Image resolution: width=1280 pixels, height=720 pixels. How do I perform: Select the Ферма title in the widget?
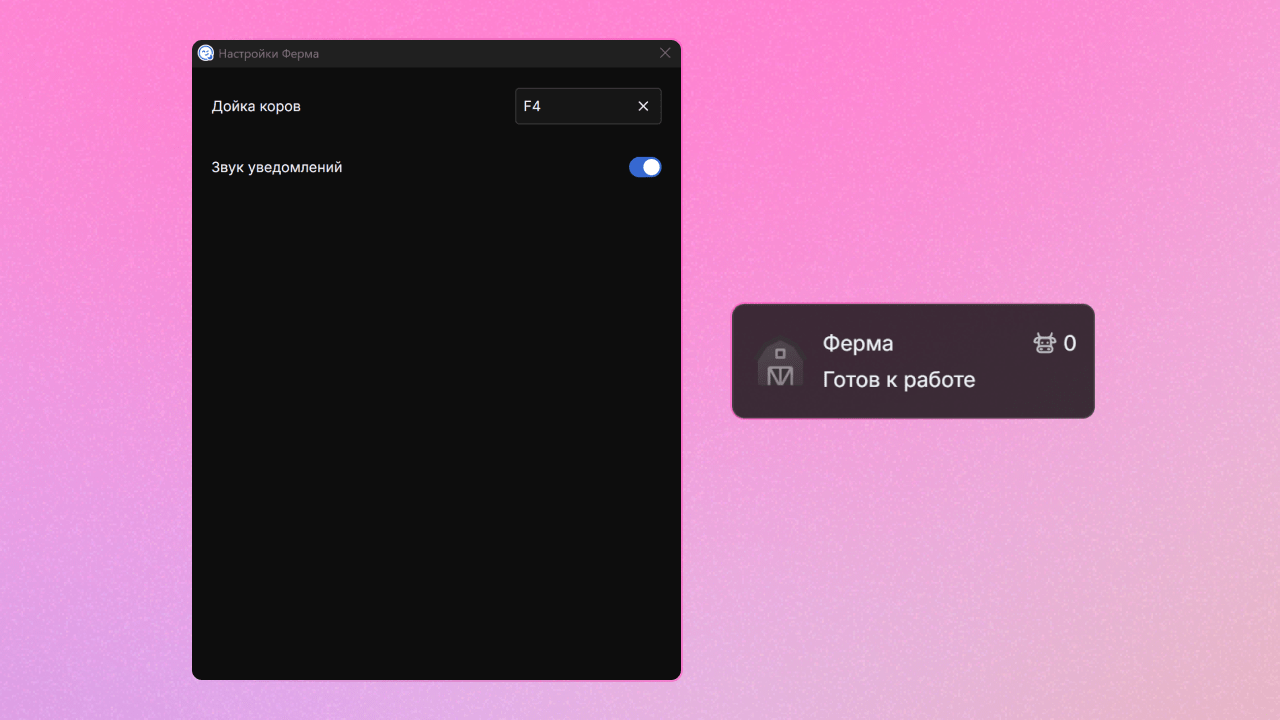click(858, 344)
